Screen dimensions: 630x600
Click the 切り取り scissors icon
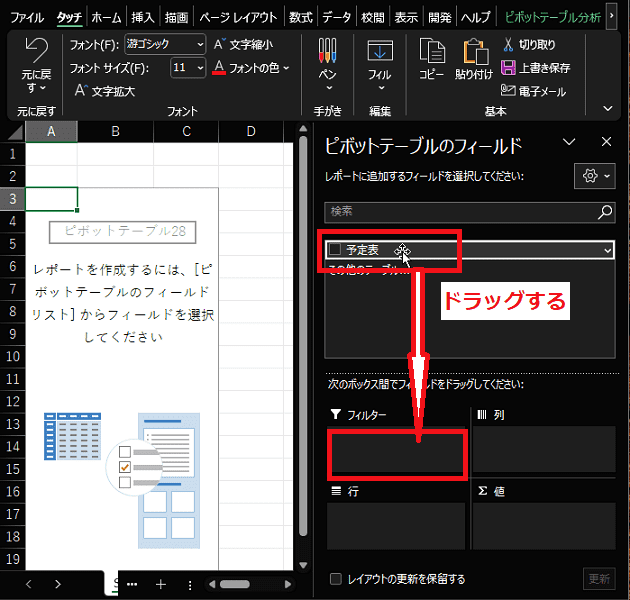point(509,44)
